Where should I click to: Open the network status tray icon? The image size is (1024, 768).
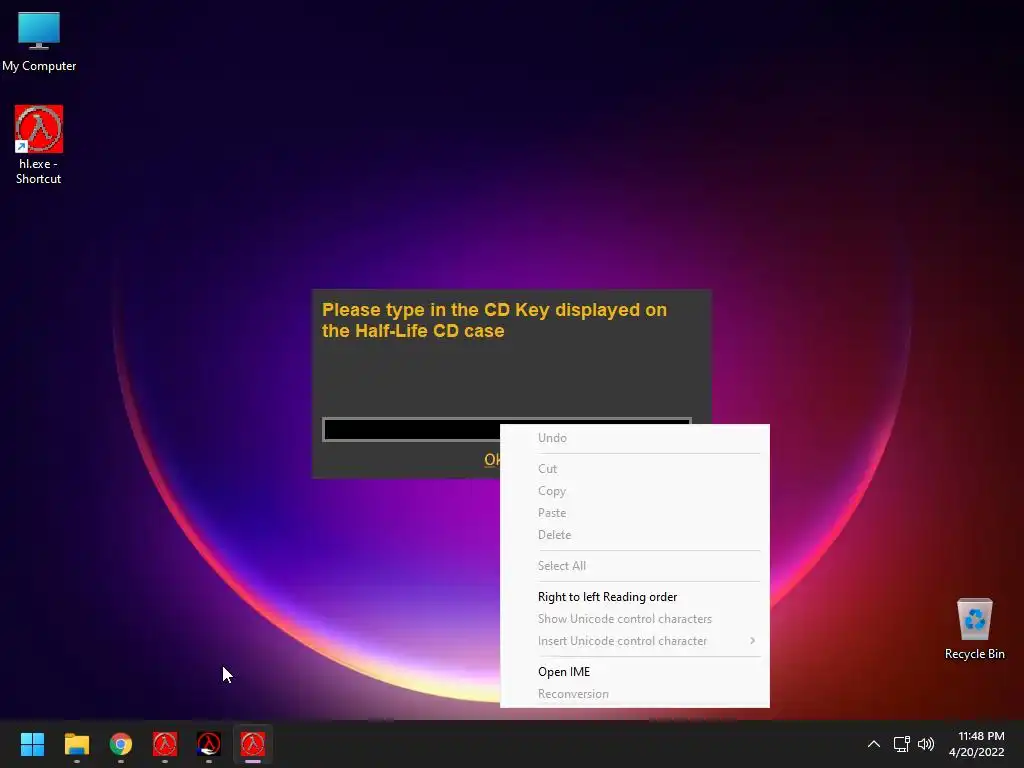tap(902, 744)
